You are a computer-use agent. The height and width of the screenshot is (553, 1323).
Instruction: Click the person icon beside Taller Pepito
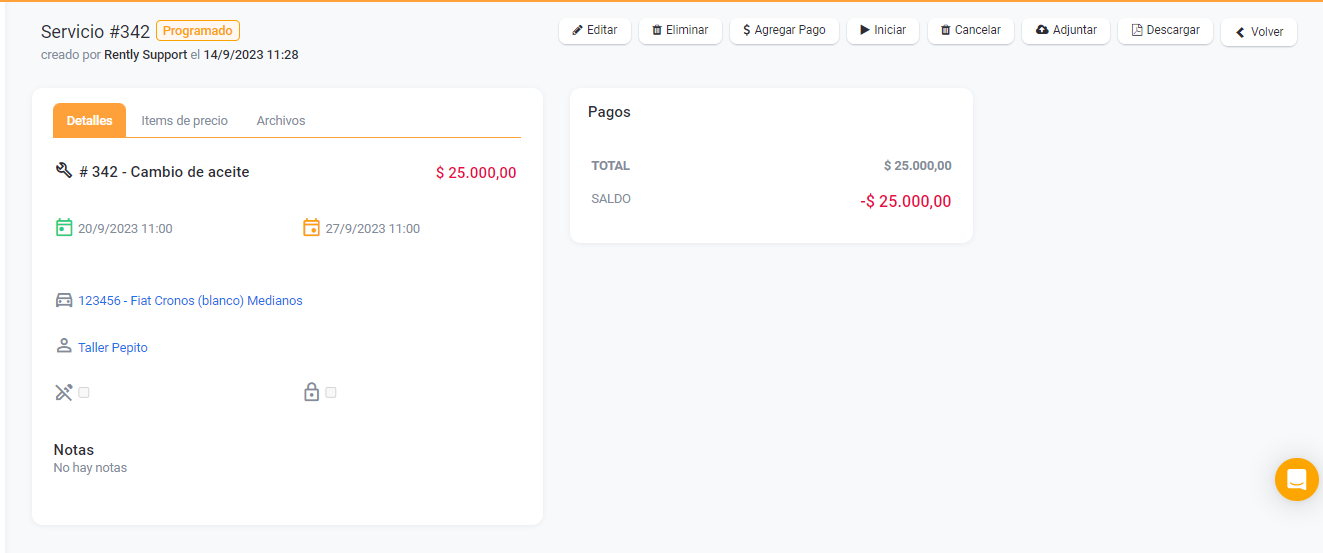pyautogui.click(x=64, y=346)
